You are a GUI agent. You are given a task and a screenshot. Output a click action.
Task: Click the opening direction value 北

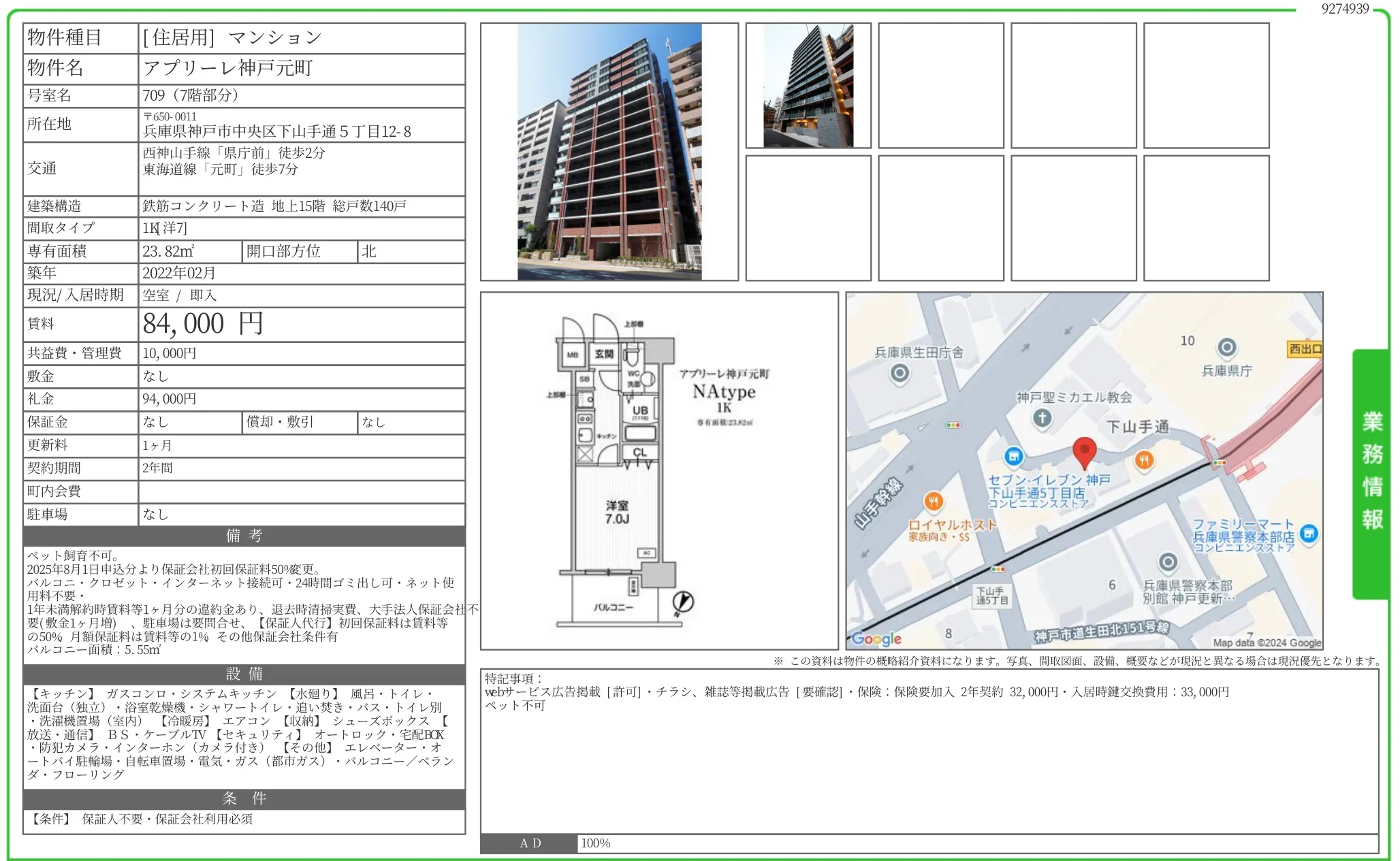click(x=369, y=252)
